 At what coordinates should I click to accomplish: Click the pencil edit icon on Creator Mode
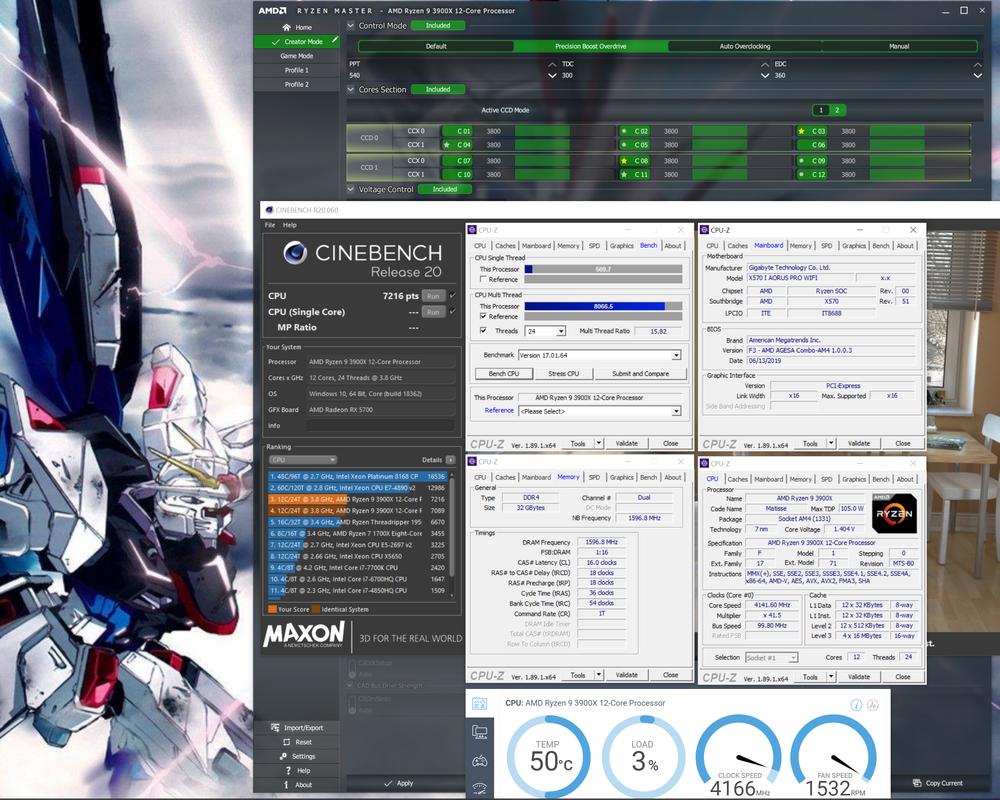[335, 40]
